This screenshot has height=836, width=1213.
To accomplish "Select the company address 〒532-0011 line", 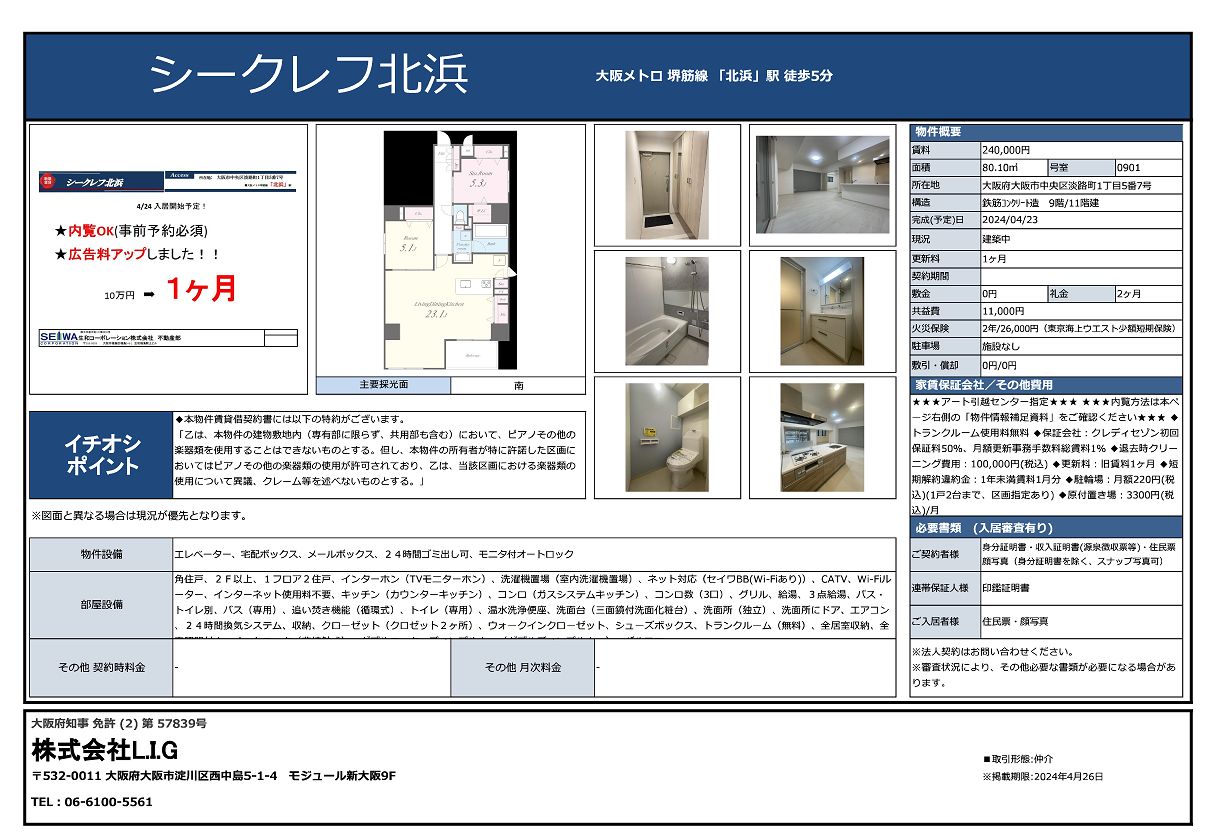I will tap(214, 776).
